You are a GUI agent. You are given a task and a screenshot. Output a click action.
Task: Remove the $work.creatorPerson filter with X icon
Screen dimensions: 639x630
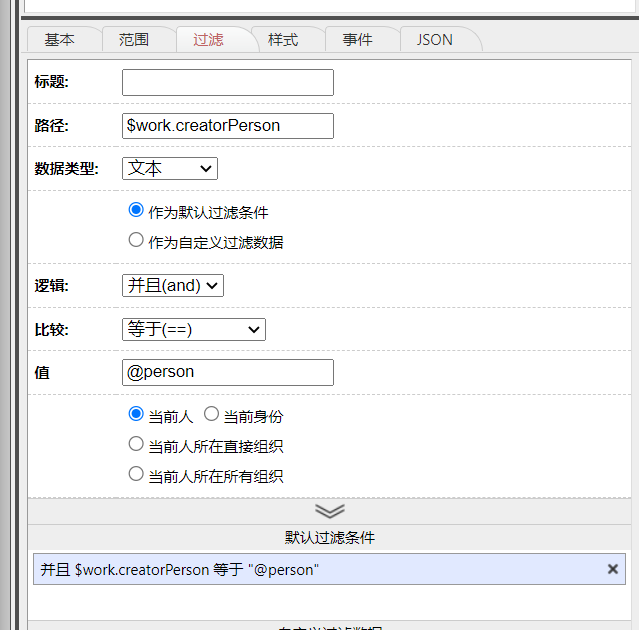[613, 569]
